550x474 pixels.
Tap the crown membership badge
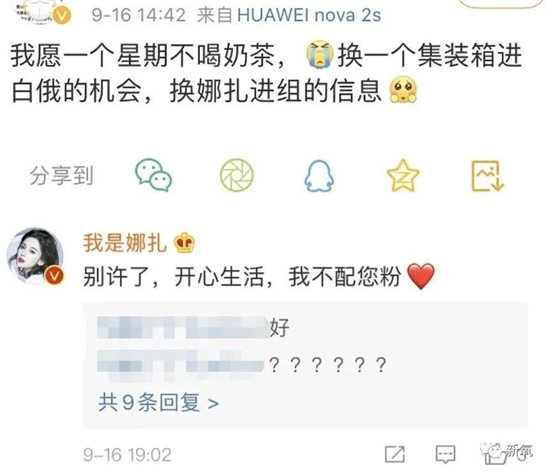(185, 243)
